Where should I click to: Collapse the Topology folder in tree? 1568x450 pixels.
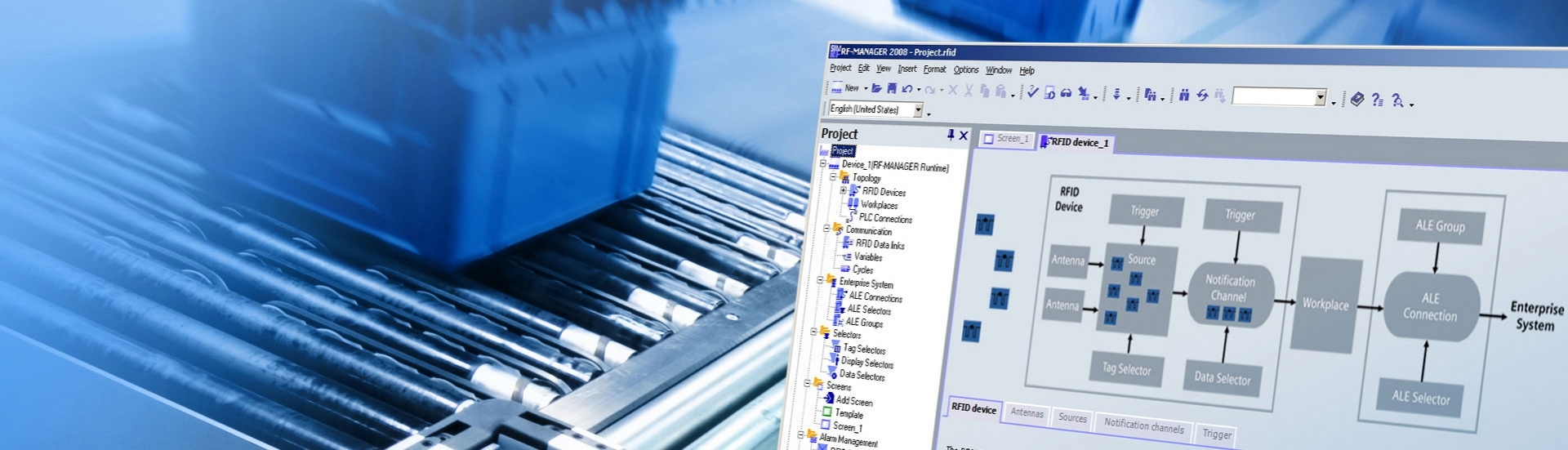tap(833, 176)
